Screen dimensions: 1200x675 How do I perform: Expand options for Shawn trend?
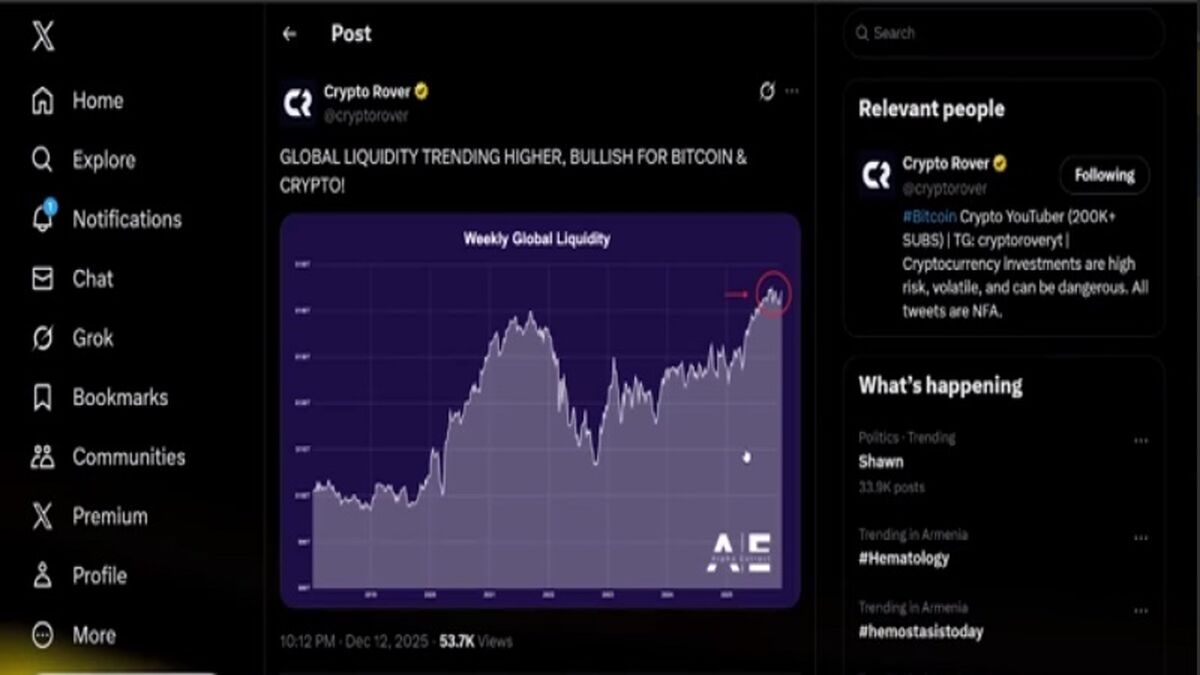coord(1141,440)
